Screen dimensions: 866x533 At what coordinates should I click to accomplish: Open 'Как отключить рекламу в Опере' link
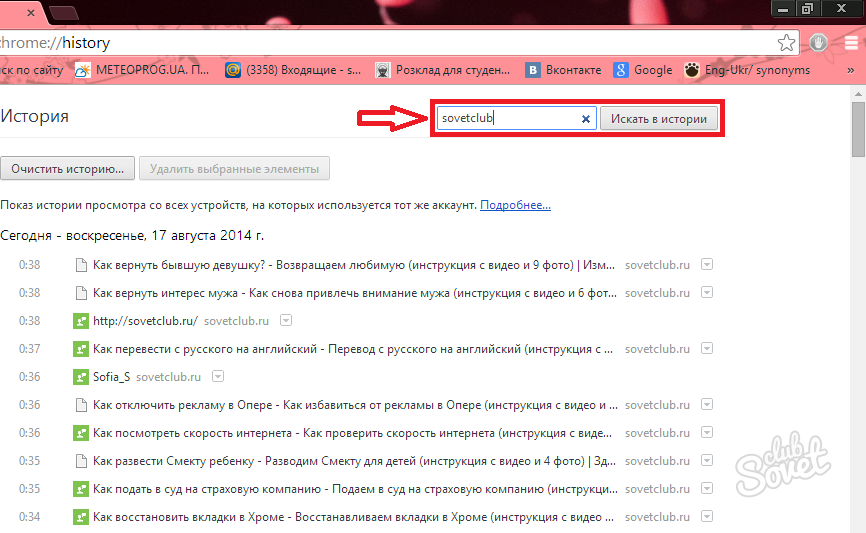click(x=355, y=405)
